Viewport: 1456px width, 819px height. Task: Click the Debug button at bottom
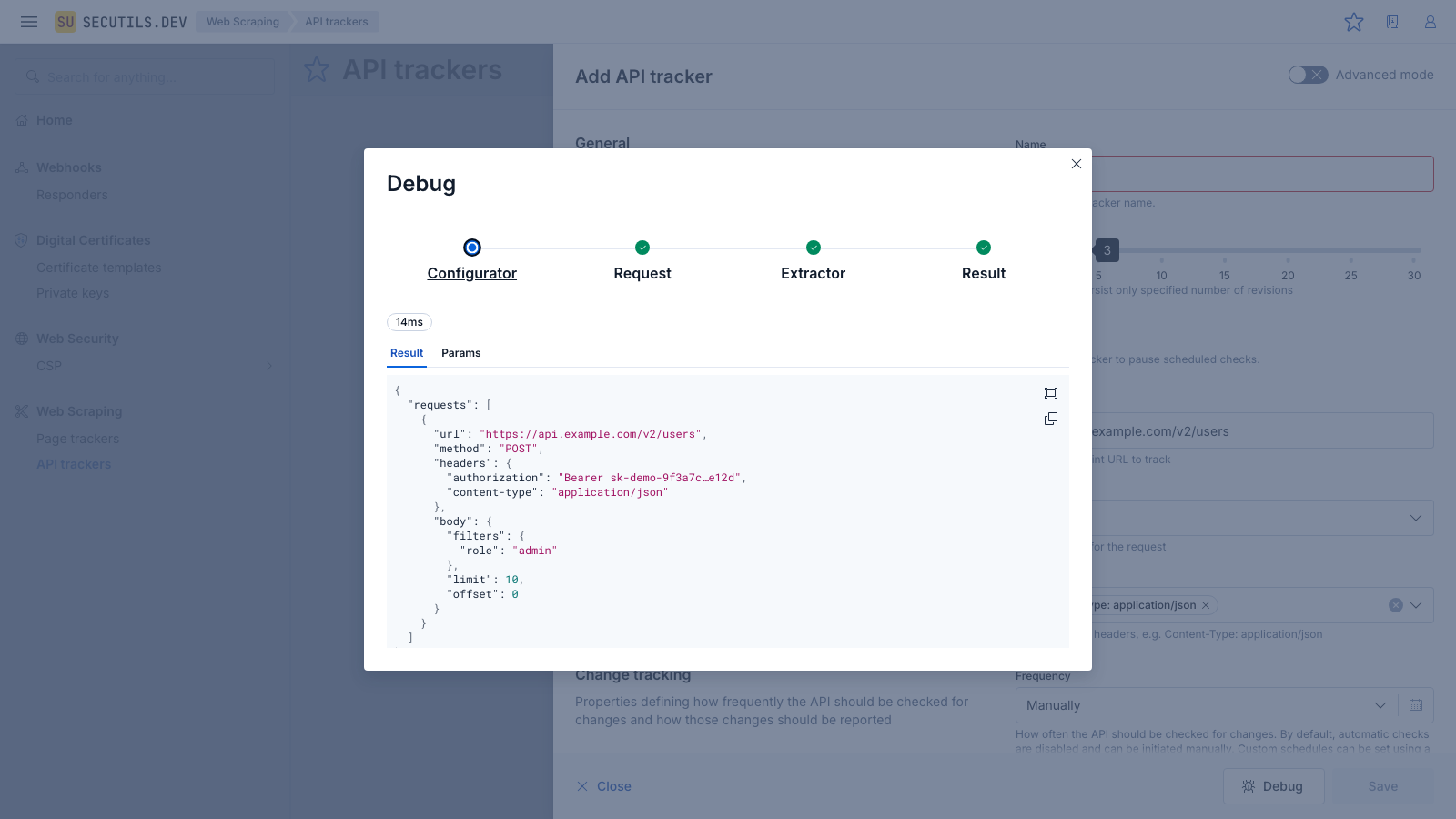pos(1273,786)
